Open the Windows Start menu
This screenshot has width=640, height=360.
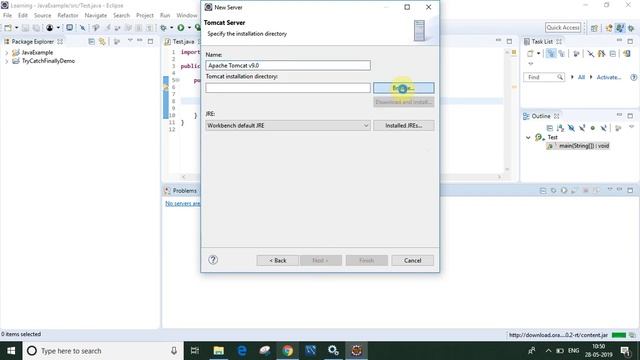pos(11,351)
